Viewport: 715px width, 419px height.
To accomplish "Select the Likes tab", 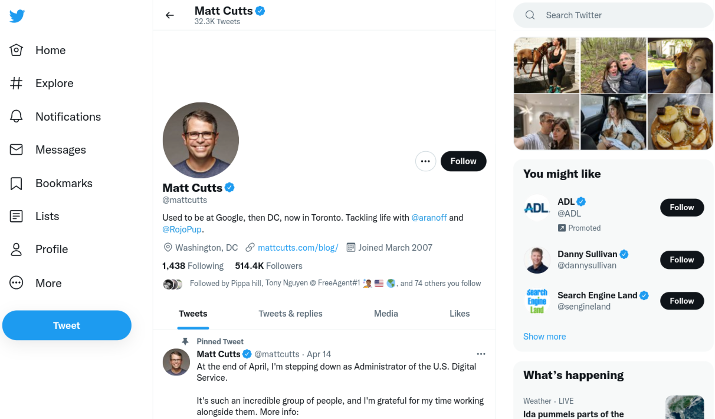I will coord(460,314).
